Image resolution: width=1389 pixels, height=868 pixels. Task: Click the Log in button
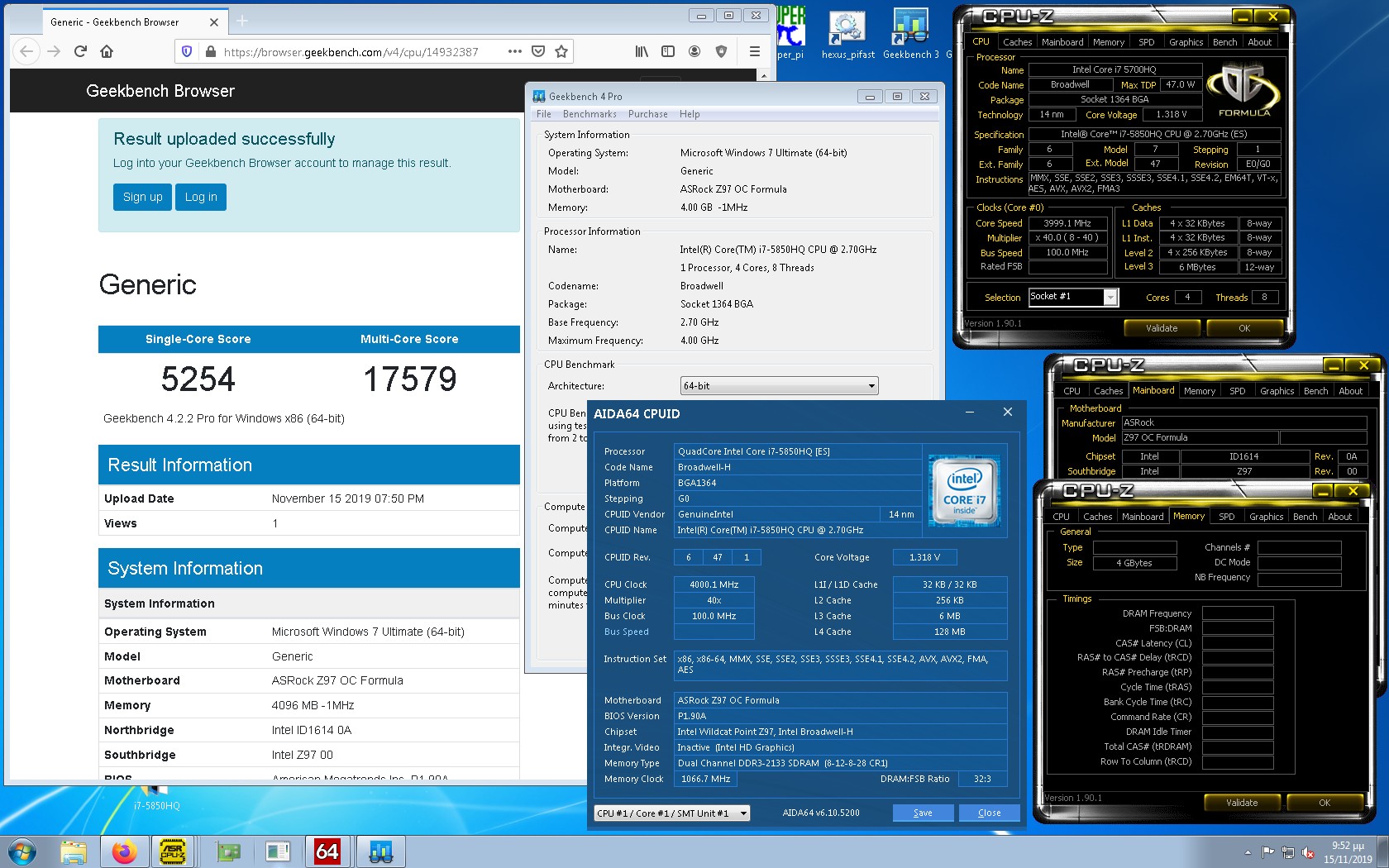coord(201,197)
